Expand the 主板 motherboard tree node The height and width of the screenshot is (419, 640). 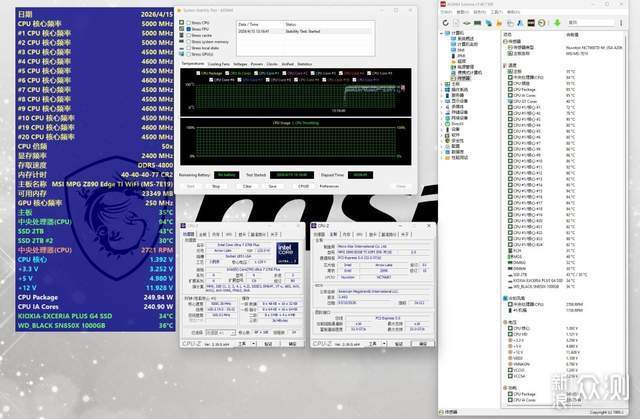[442, 84]
